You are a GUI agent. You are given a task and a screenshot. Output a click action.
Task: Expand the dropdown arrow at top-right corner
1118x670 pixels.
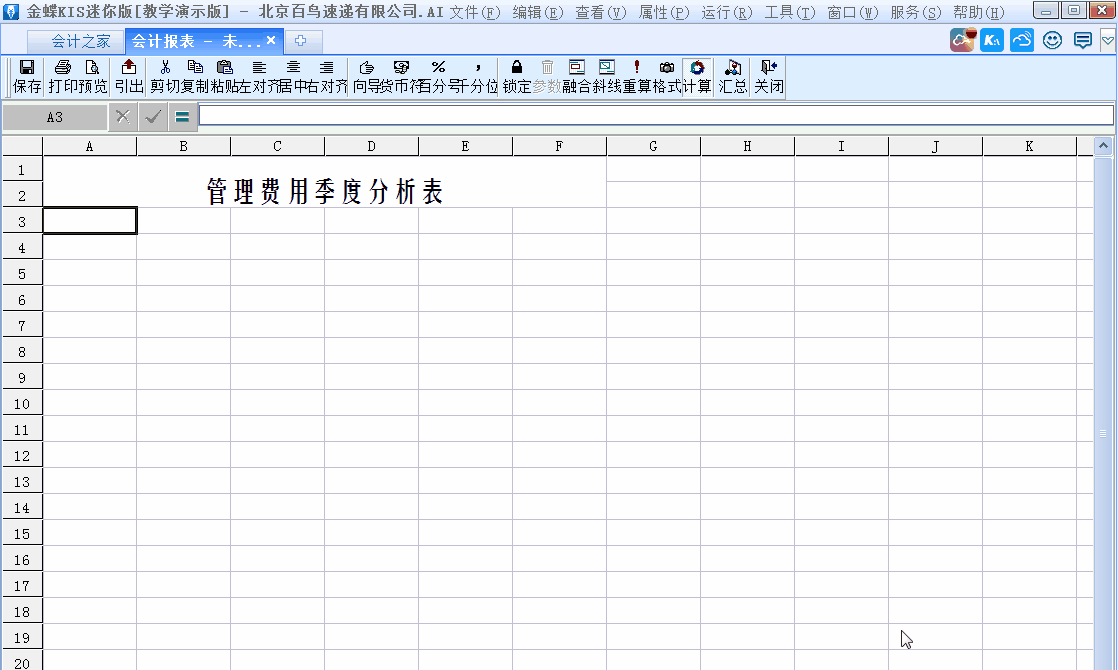pos(1107,41)
